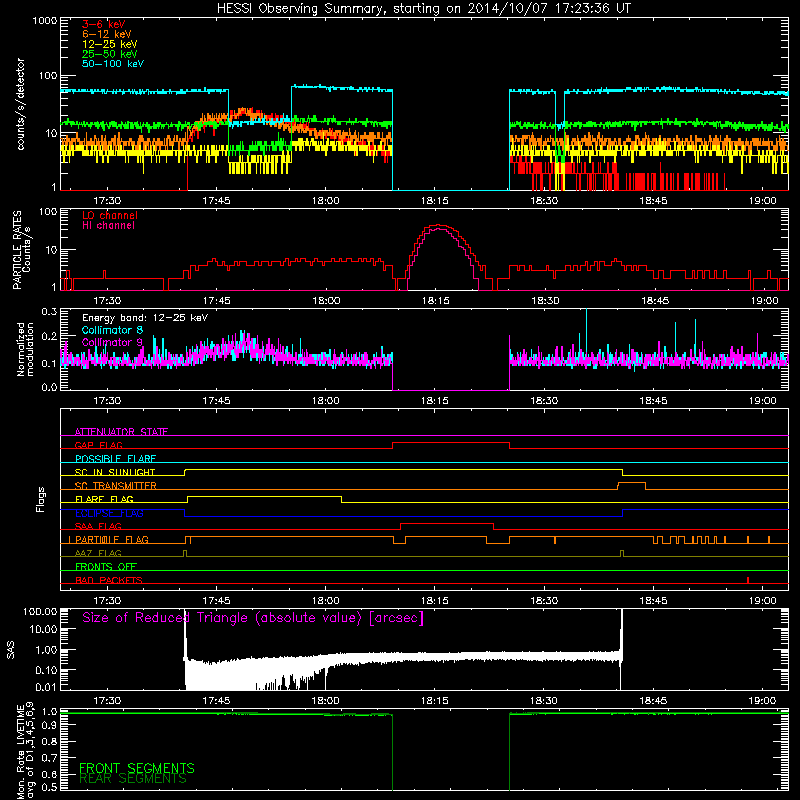Click the FRONT SEGMENTS legend label
Image resolution: width=800 pixels, height=800 pixels.
[137, 768]
